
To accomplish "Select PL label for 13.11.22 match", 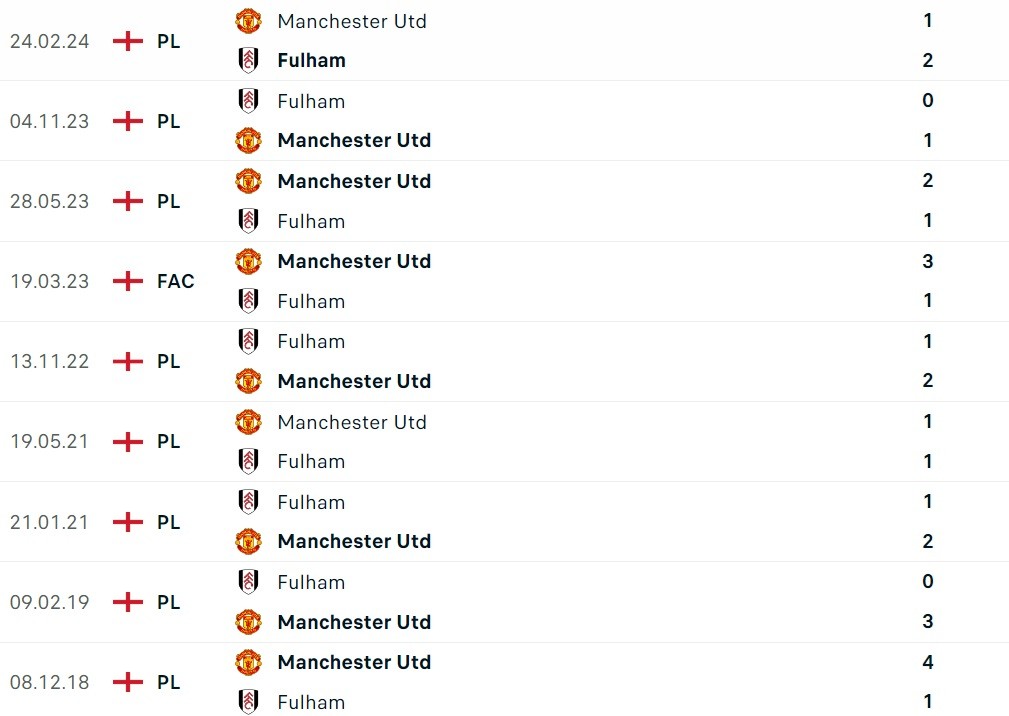I will [x=169, y=361].
